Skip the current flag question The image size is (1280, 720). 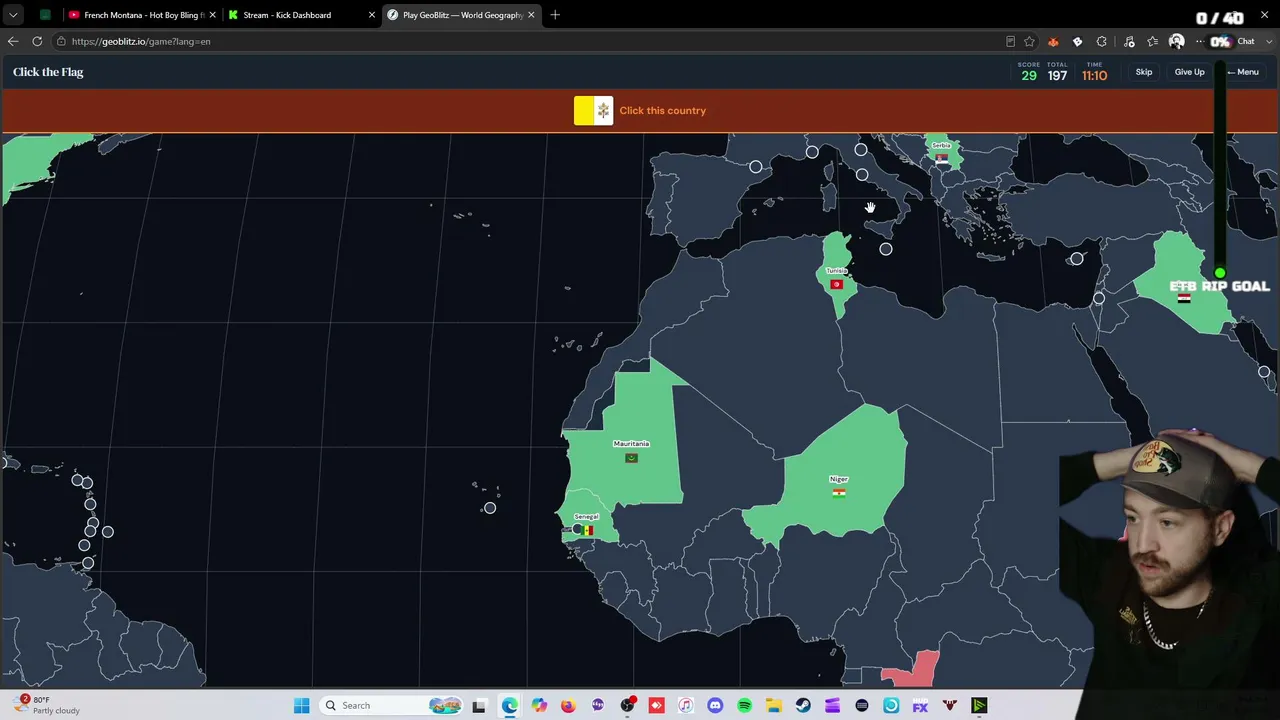click(1144, 72)
